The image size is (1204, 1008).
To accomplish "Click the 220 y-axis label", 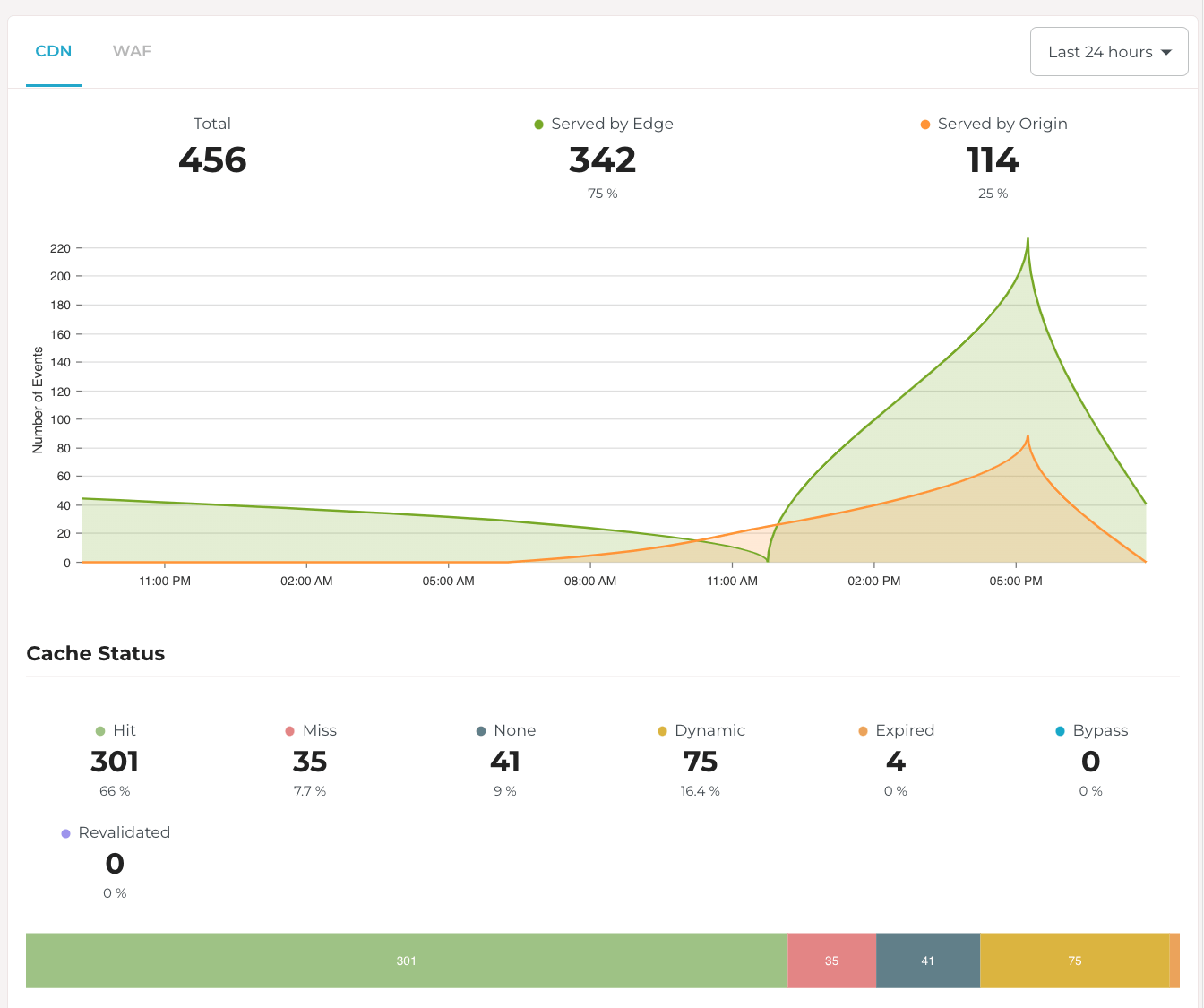I will [60, 248].
